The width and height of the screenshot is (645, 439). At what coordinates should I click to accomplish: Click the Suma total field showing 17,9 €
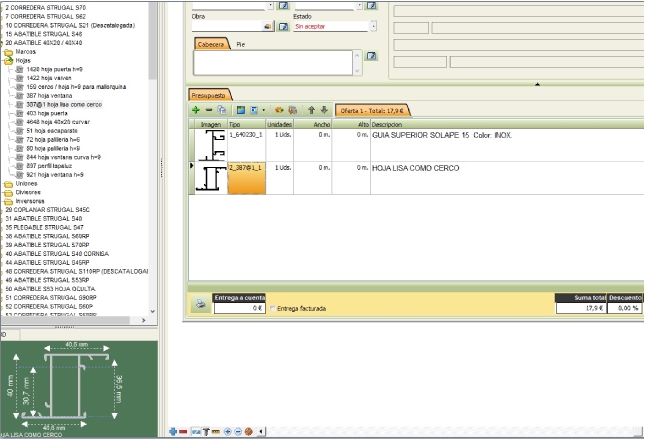pos(581,308)
